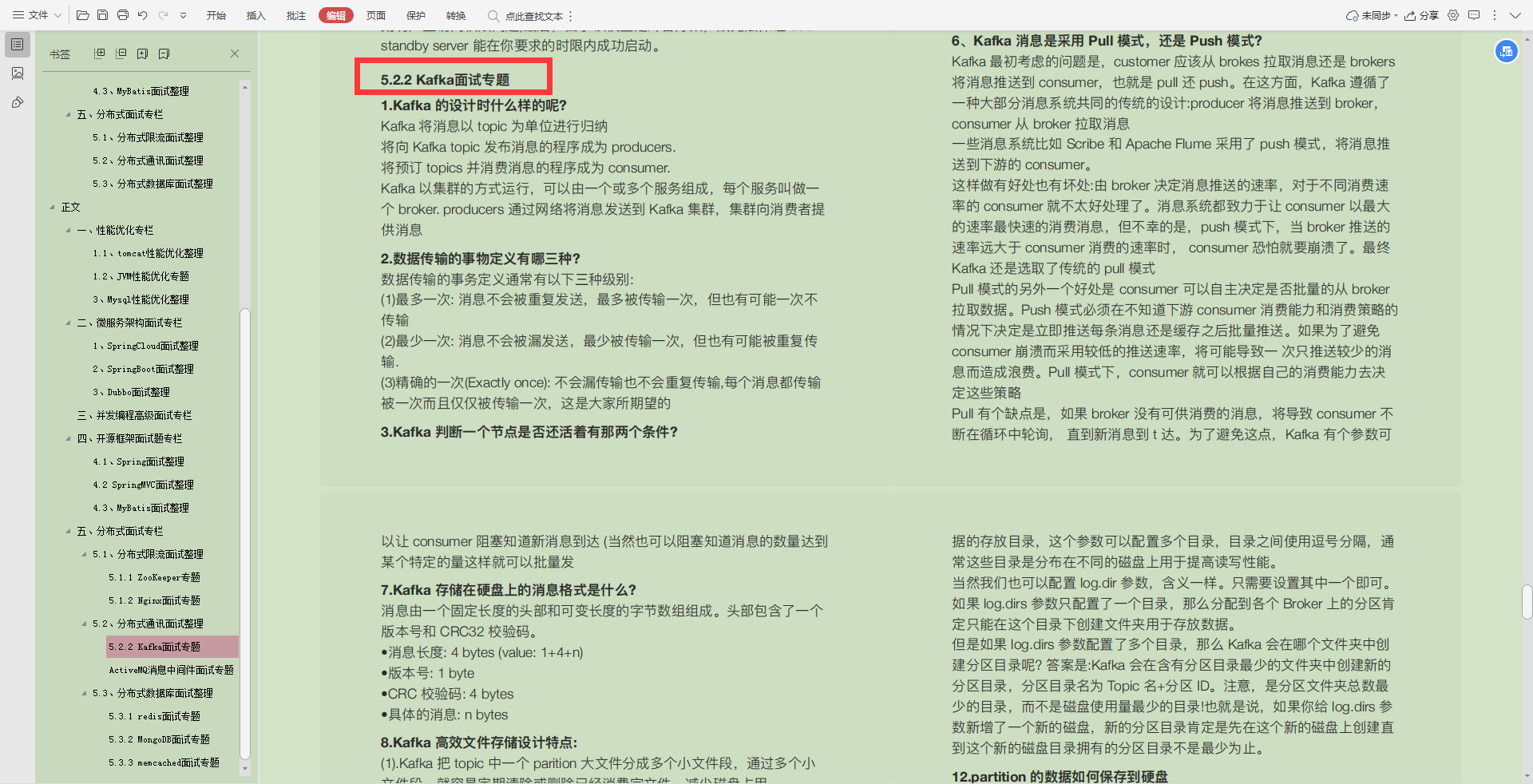Open search options three-dot icon beside 点此查找文本
The image size is (1533, 784).
[x=571, y=16]
